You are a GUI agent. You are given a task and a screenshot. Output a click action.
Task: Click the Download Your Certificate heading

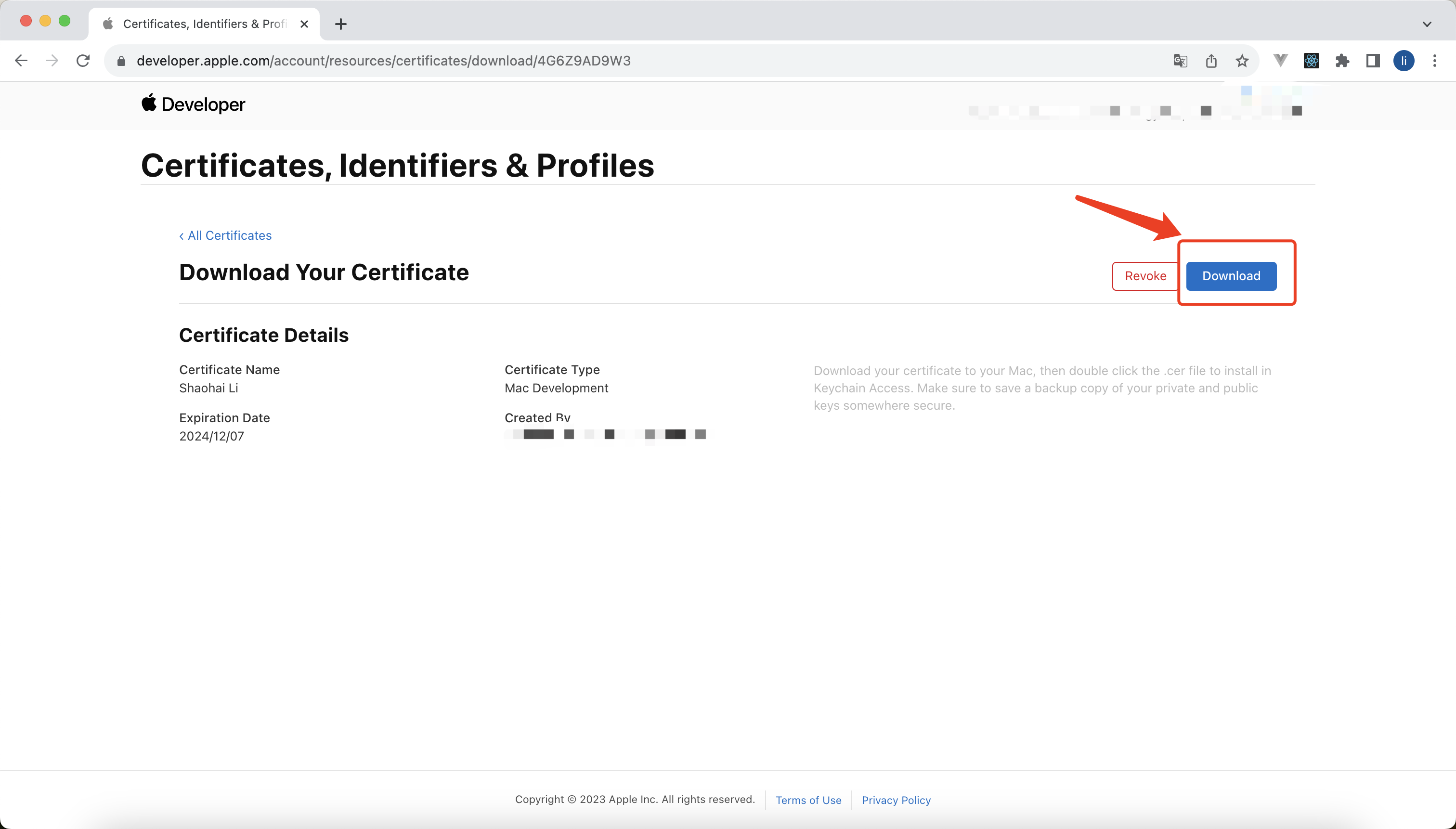pos(324,272)
